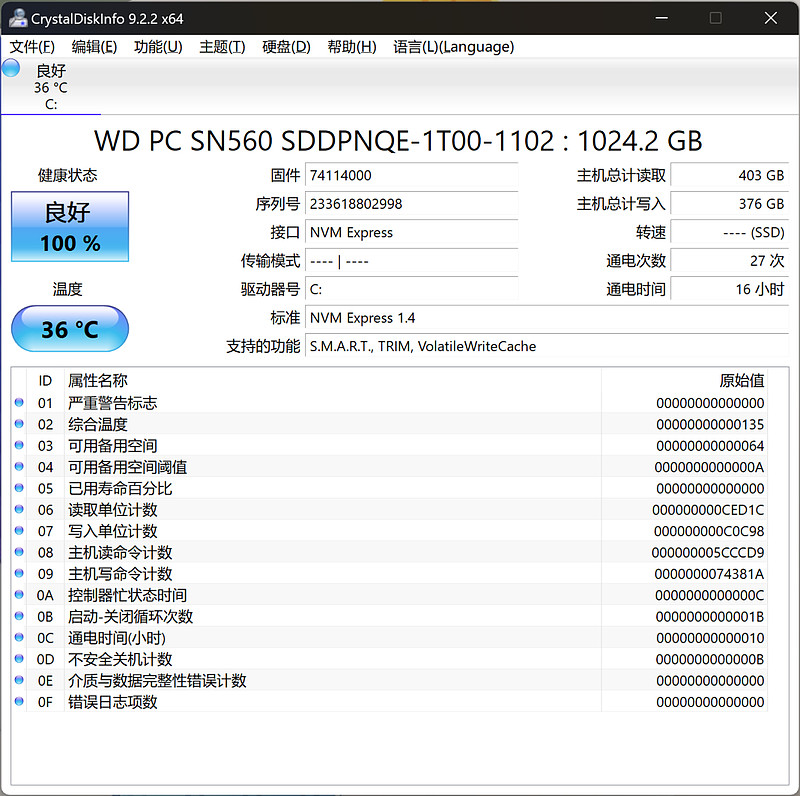Click the serial number field 233618802998

tap(412, 204)
